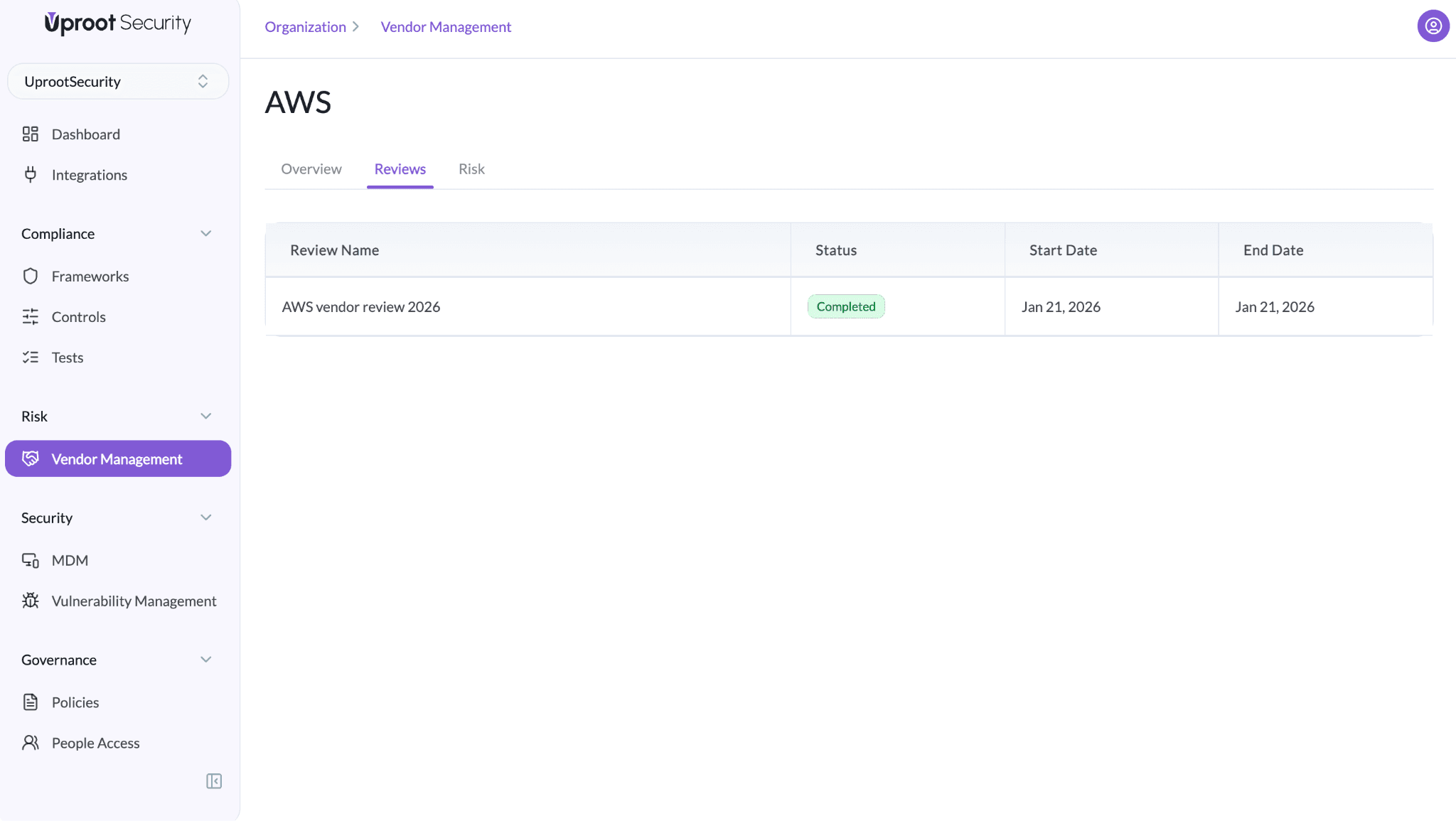Collapse the Compliance section chevron
This screenshot has width=1456, height=821.
pos(205,234)
